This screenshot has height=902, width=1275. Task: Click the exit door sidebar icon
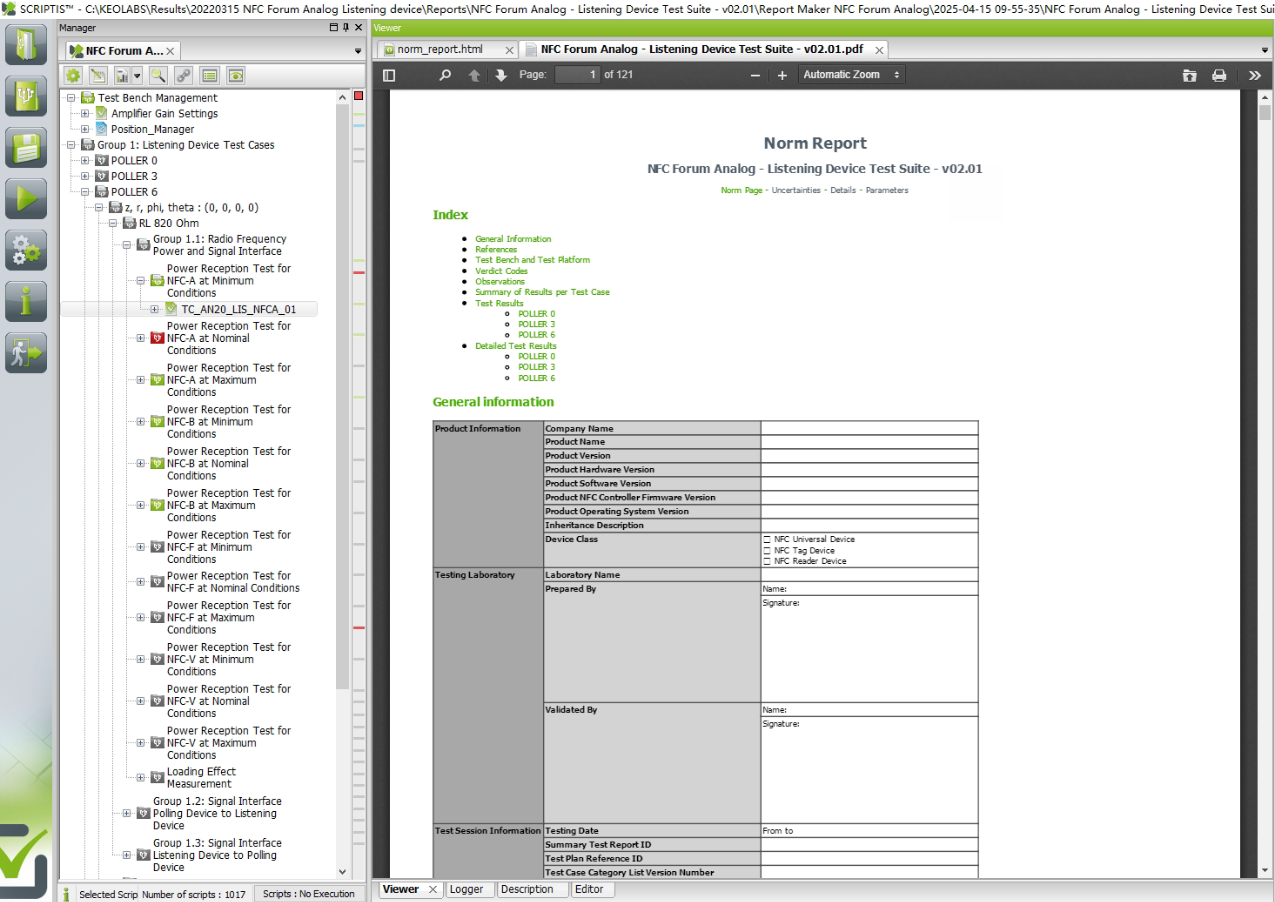[x=26, y=353]
